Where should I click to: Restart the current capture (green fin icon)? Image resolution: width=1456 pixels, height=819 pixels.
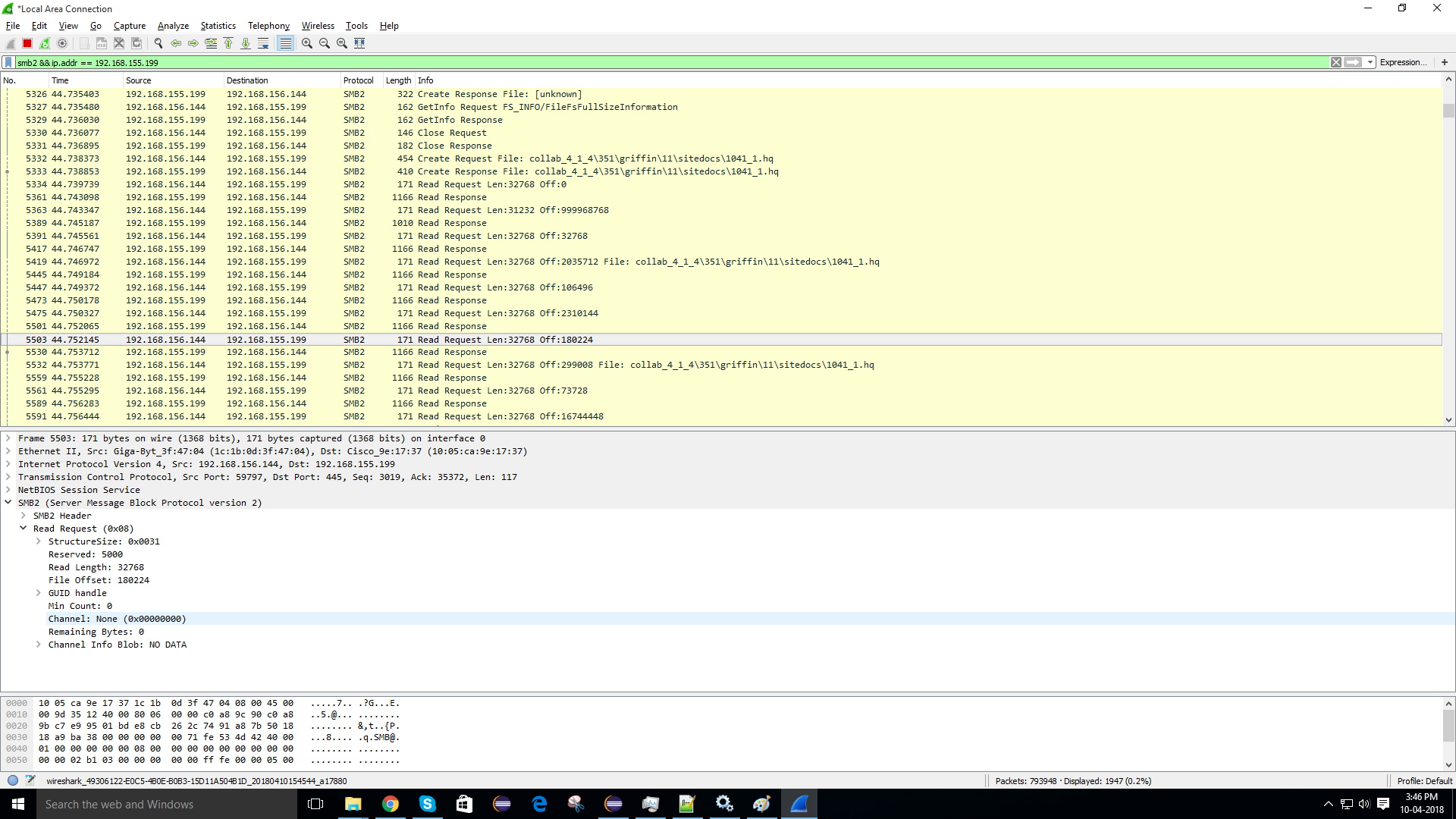44,43
